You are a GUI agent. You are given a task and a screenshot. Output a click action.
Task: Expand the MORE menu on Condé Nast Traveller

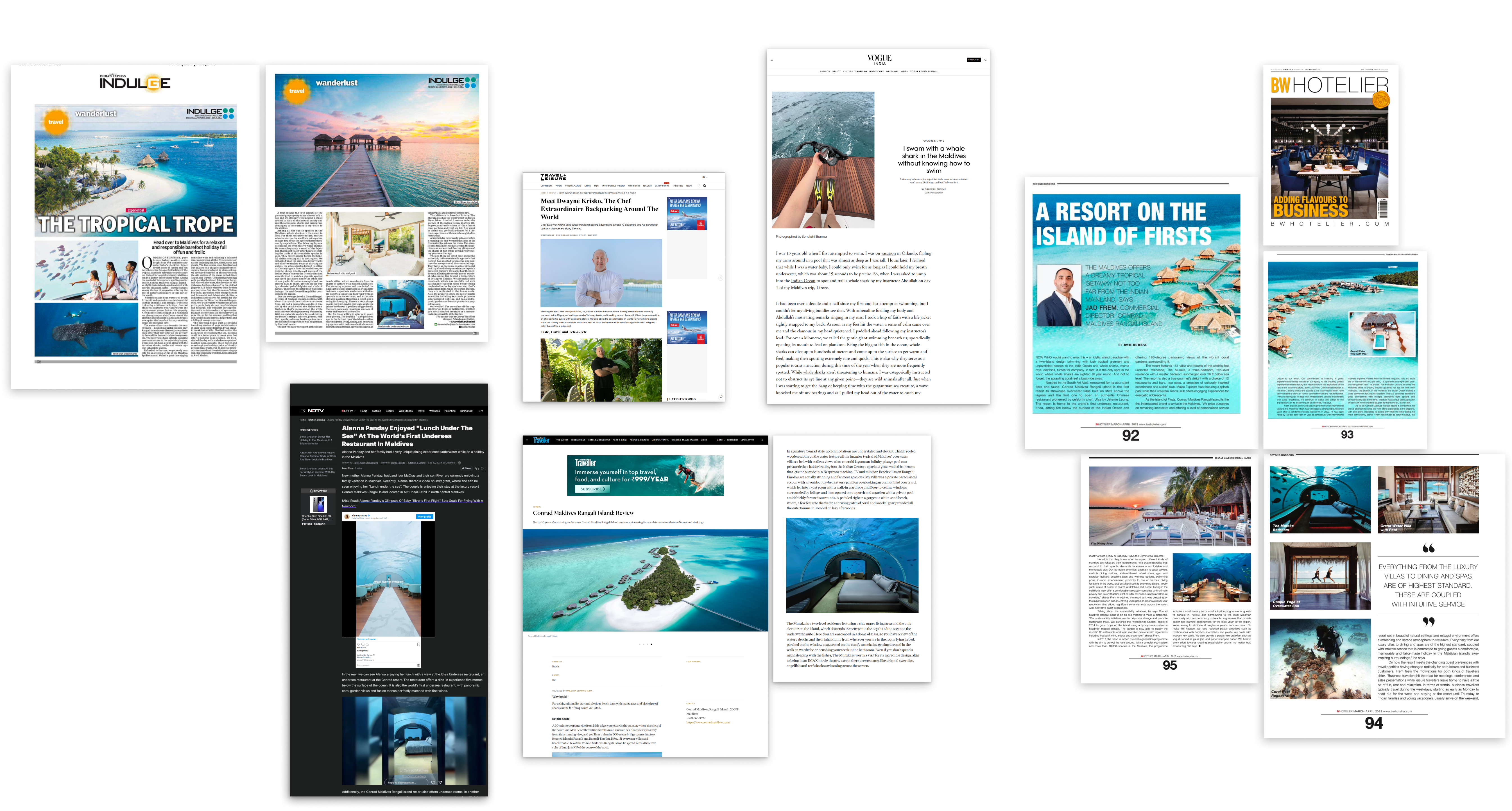pyautogui.click(x=721, y=440)
